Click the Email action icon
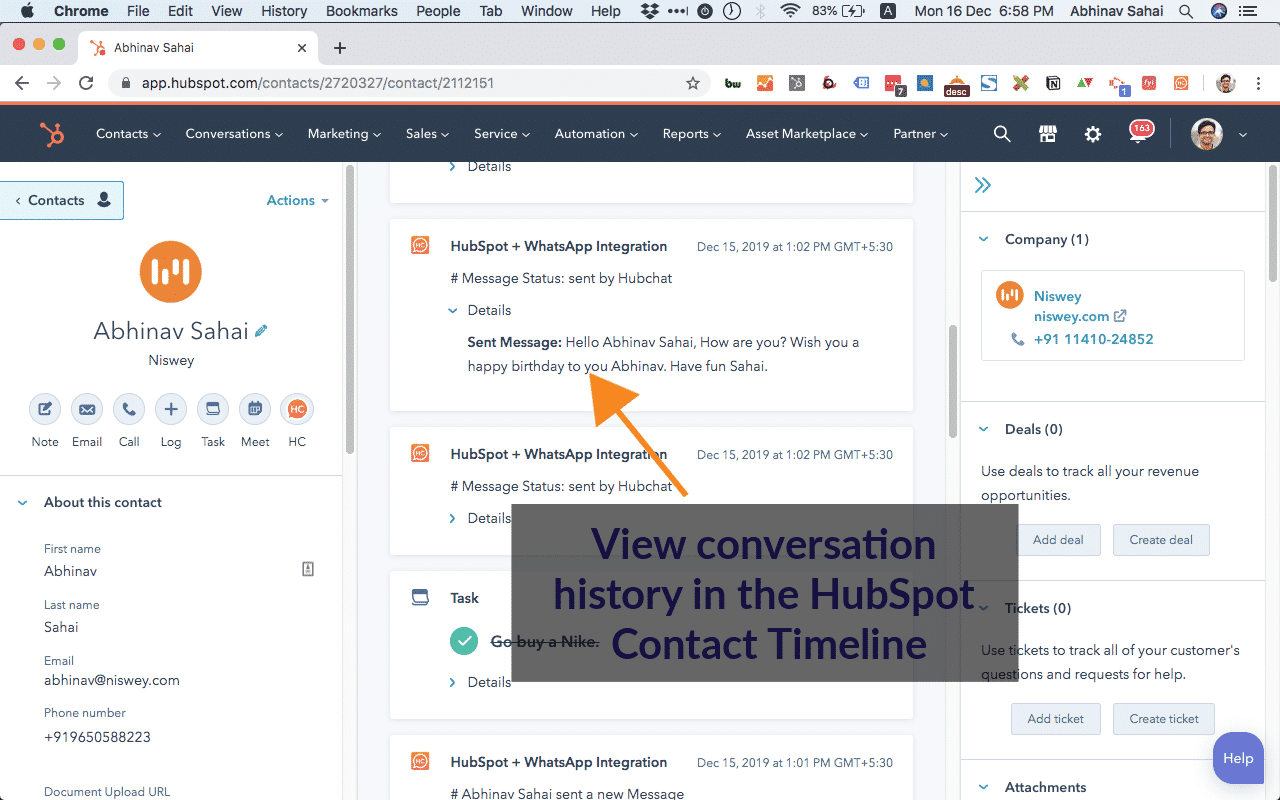Image resolution: width=1280 pixels, height=800 pixels. click(87, 409)
